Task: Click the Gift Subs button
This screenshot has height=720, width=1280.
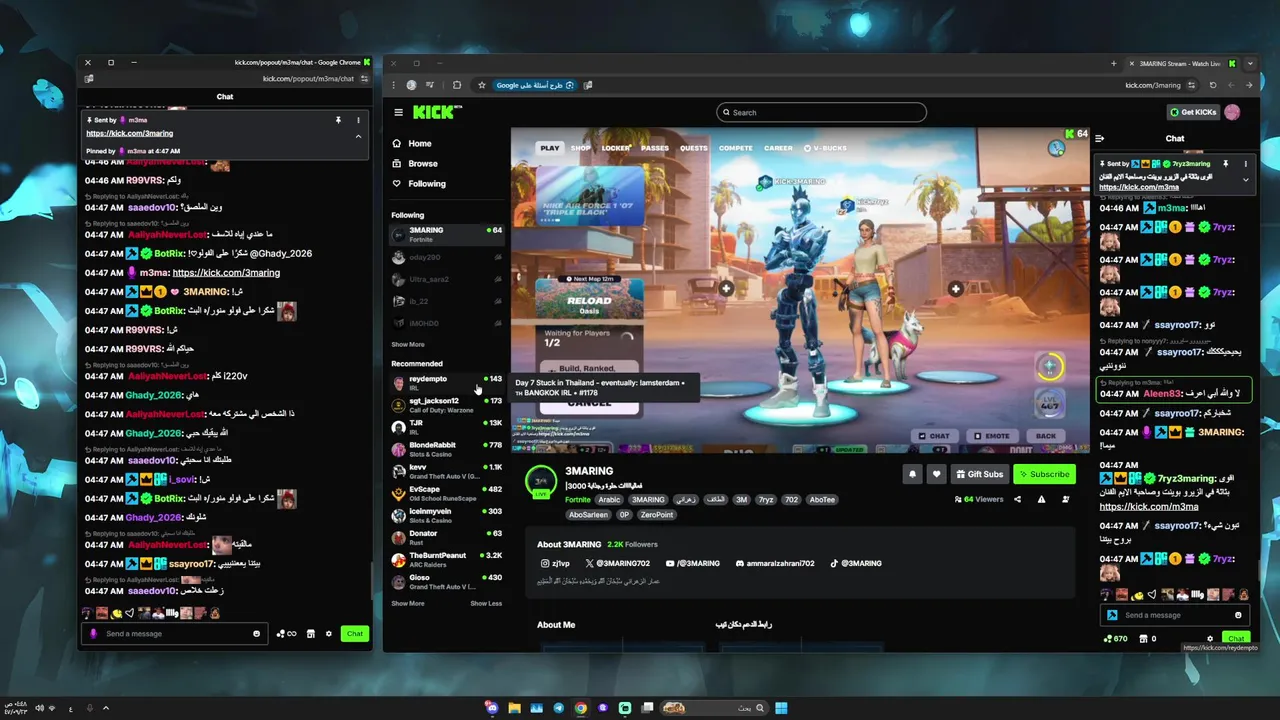Action: pyautogui.click(x=978, y=474)
